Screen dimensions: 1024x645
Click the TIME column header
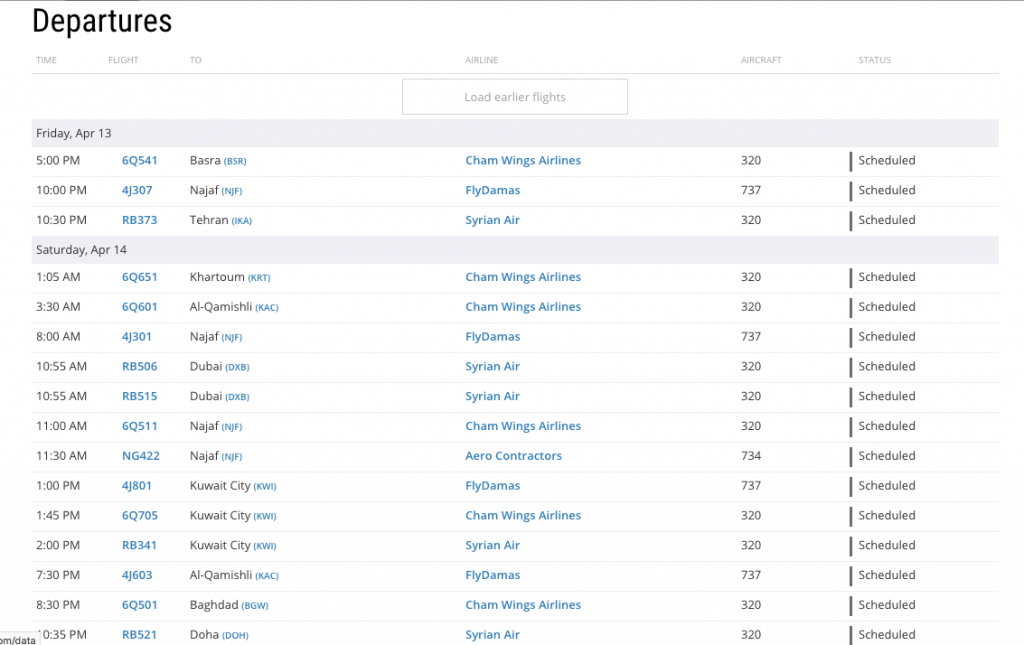(46, 60)
